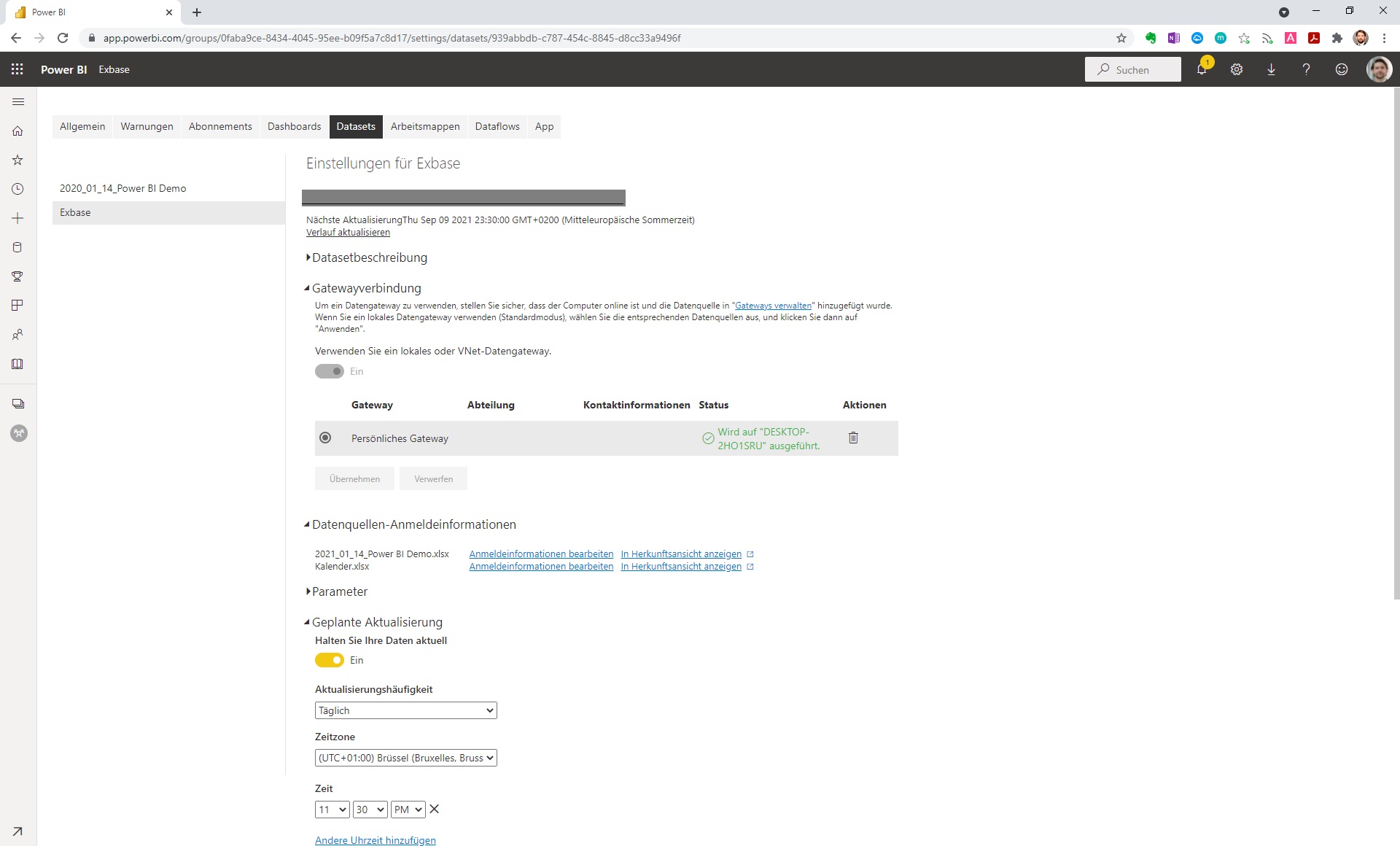
Task: Bookmark this page with the star icon
Action: pos(1121,38)
